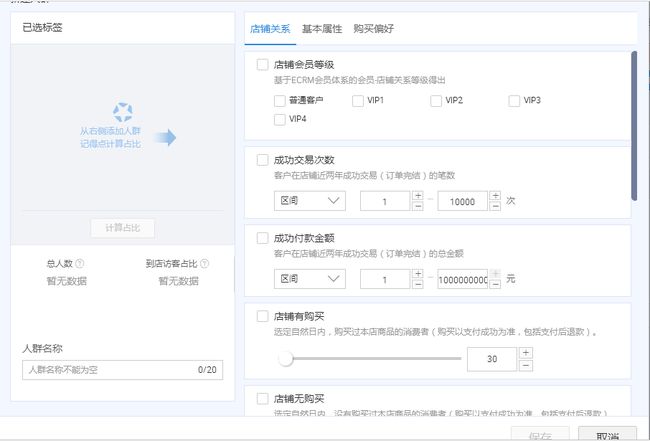Check the VIP4 option
650x441 pixels.
(x=279, y=119)
